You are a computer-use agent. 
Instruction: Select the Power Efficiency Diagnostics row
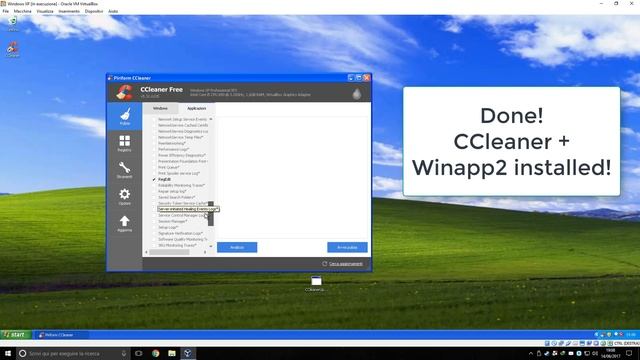coord(182,155)
